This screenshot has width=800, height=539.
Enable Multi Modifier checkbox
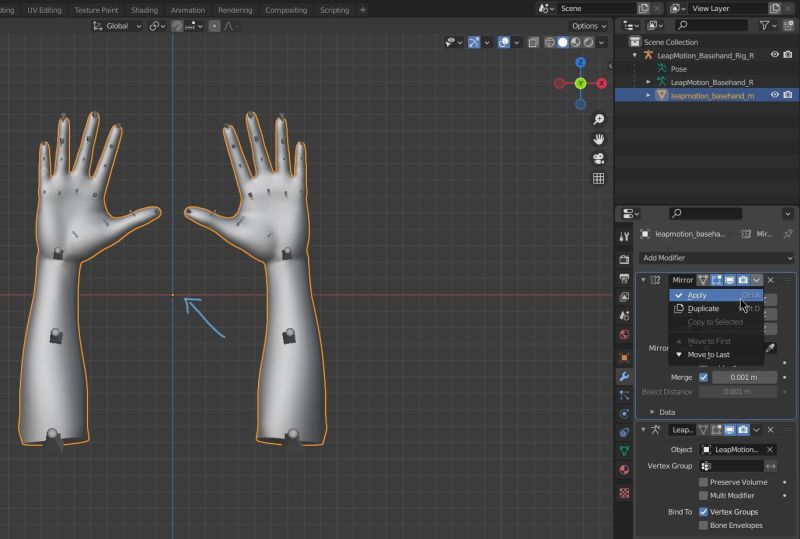(704, 496)
